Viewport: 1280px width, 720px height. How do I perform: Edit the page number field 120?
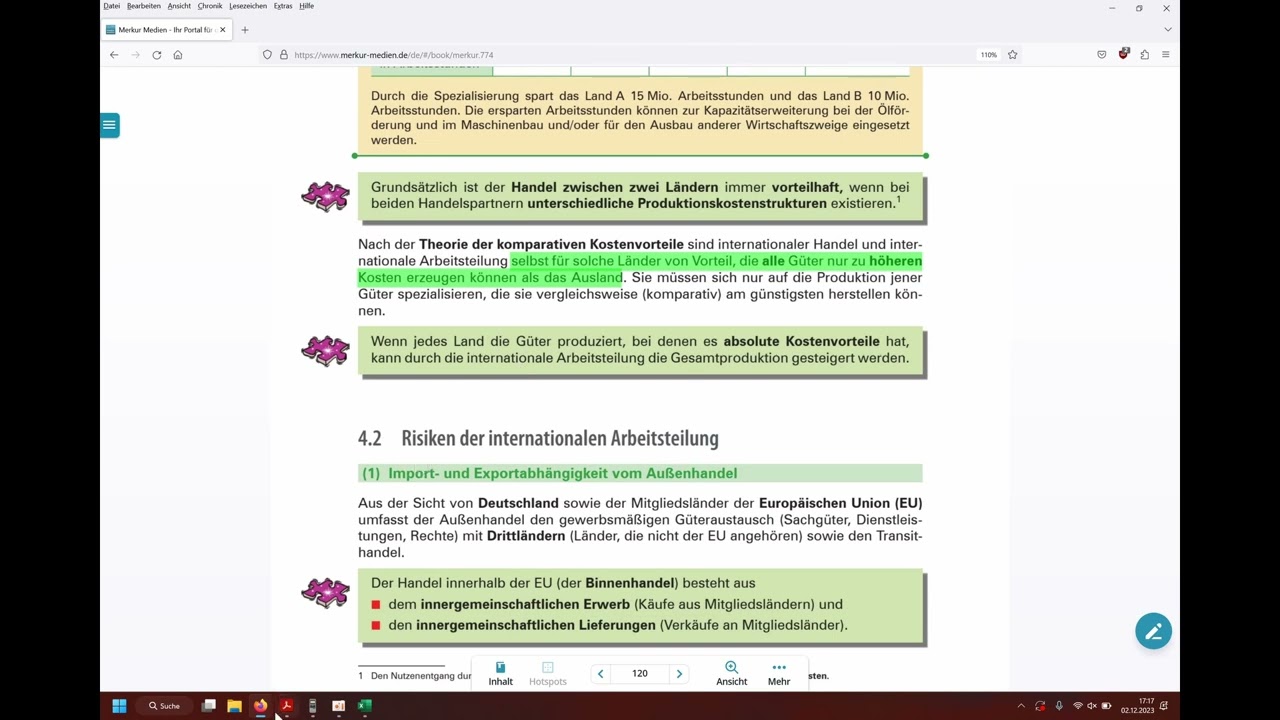[x=640, y=674]
